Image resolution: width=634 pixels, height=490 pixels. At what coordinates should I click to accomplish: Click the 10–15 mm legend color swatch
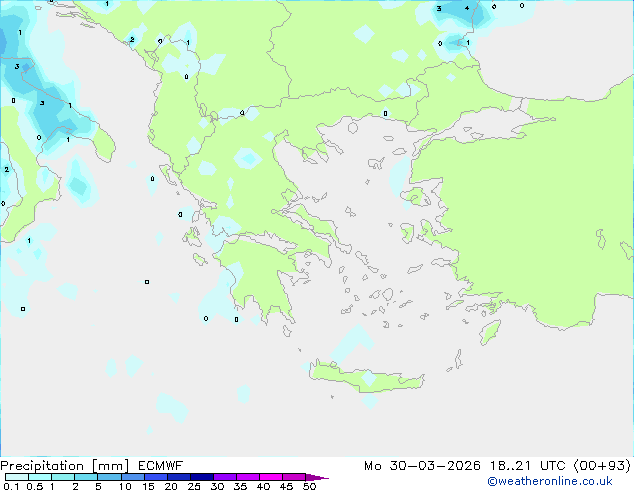pos(133,477)
